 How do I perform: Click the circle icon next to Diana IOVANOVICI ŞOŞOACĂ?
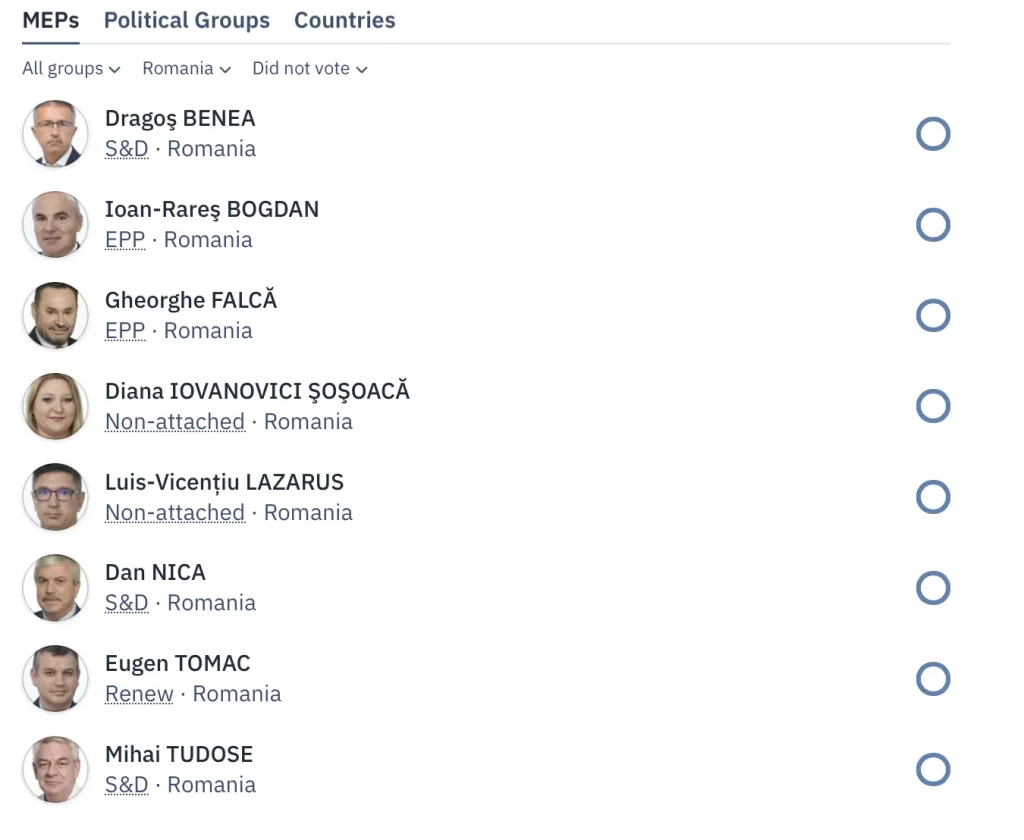click(932, 406)
